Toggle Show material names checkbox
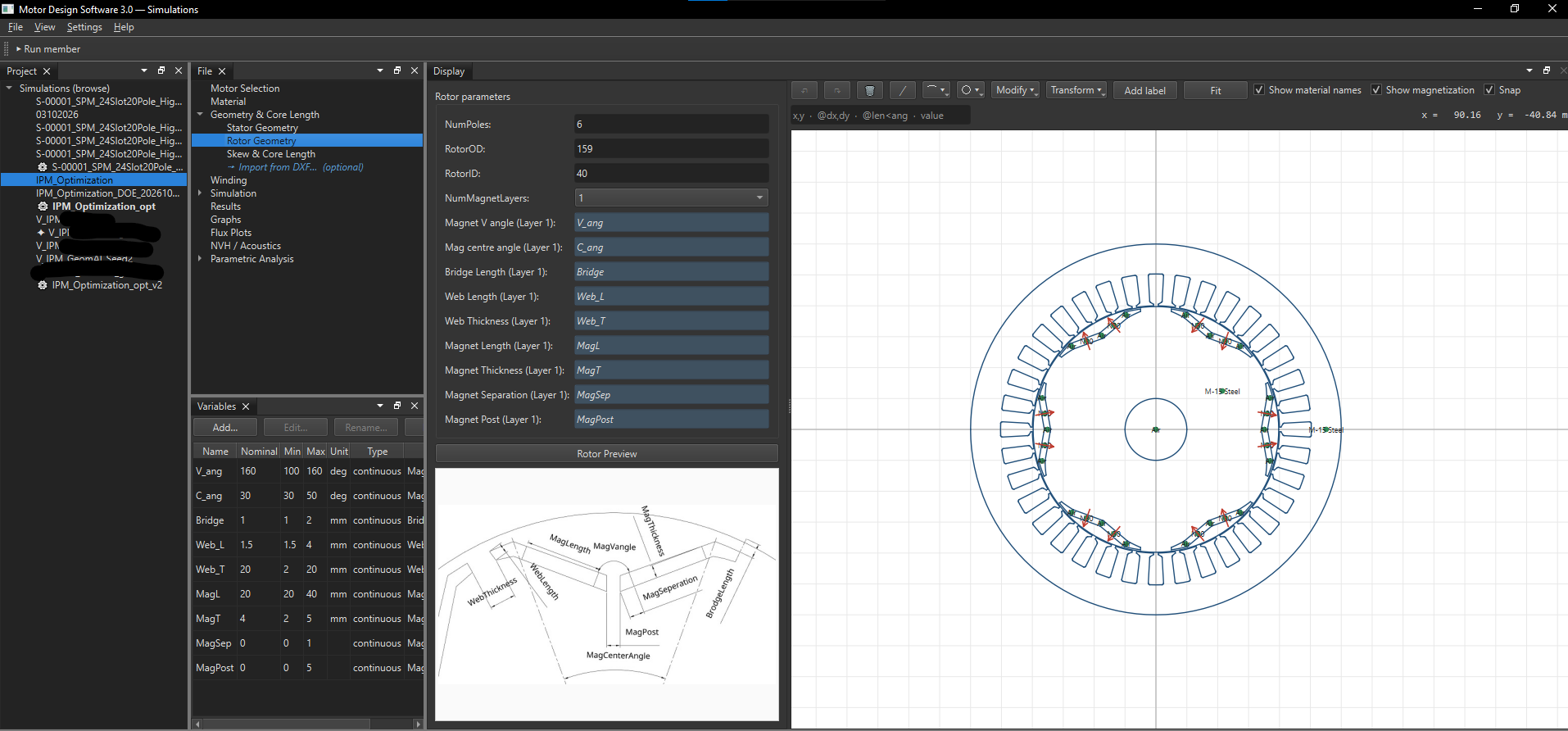Viewport: 1568px width, 731px height. [x=1259, y=90]
